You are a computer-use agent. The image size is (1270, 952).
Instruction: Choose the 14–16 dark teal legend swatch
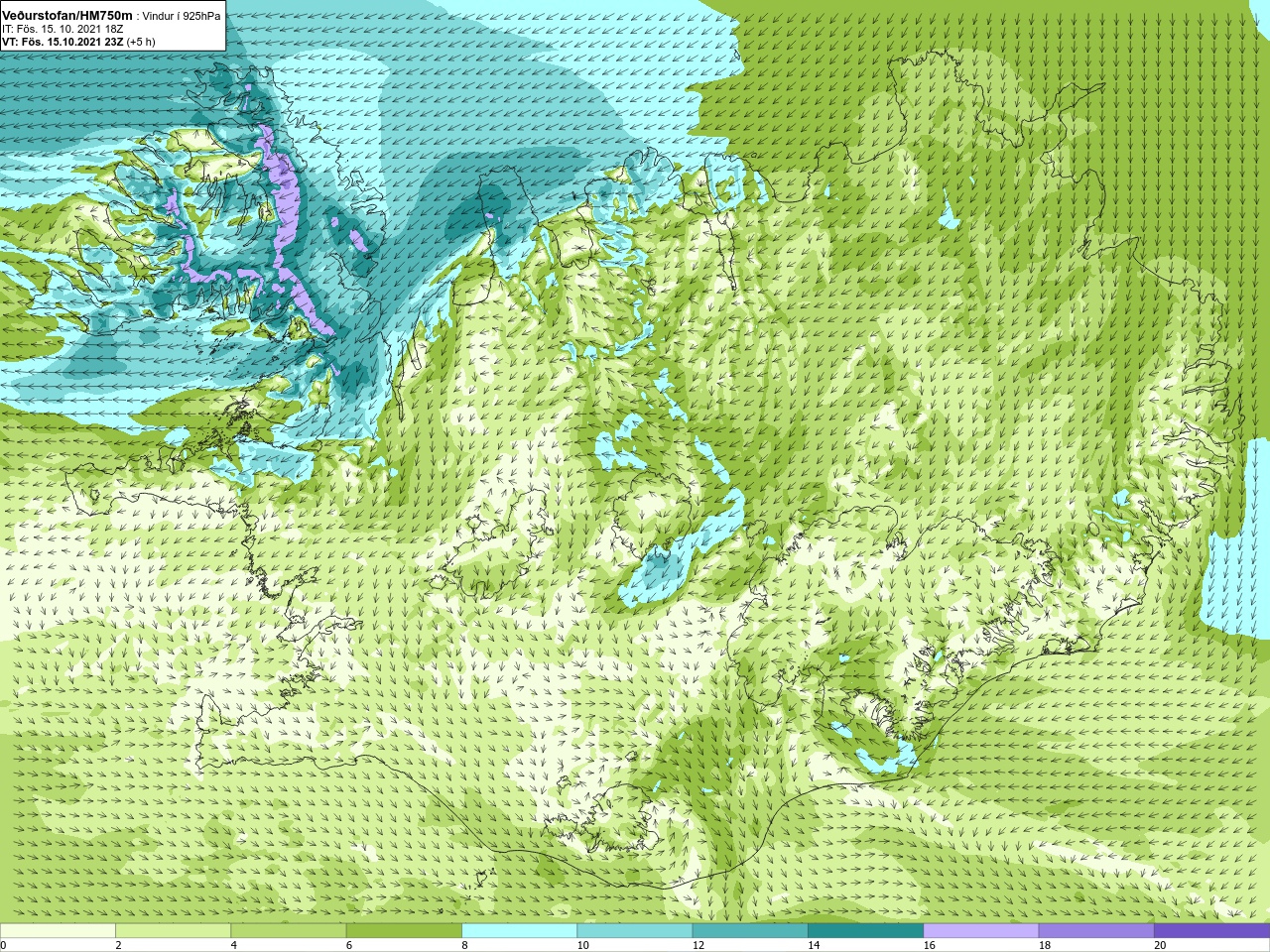(865, 931)
